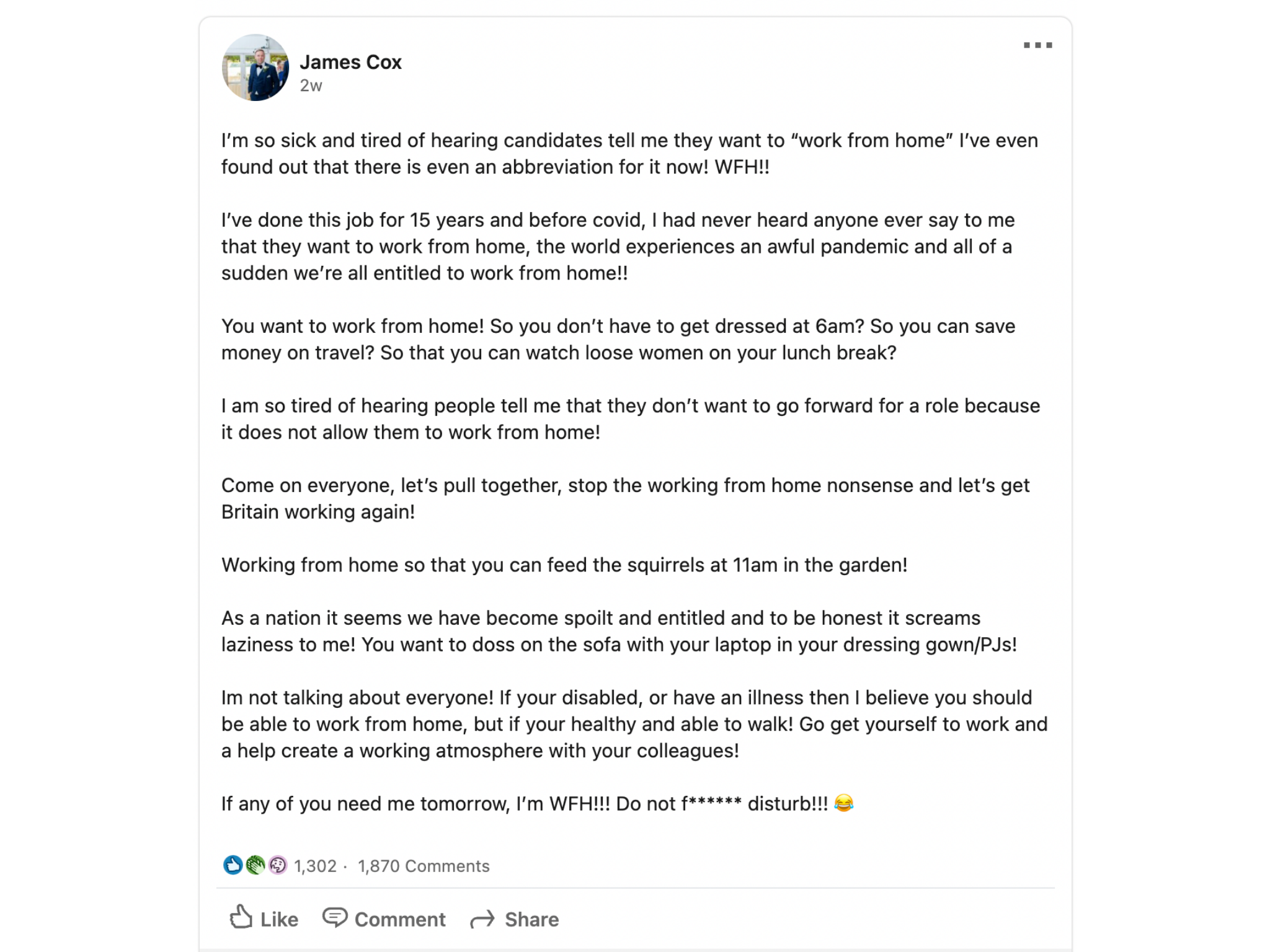Viewport: 1270px width, 952px height.
Task: Click the paragraph about feeding squirrels
Action: click(564, 565)
